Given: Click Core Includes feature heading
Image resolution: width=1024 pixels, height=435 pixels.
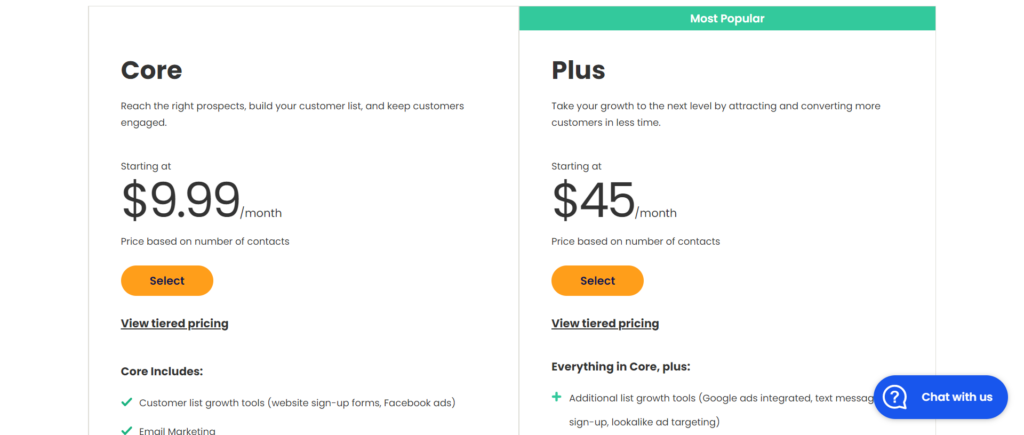Looking at the screenshot, I should click(x=162, y=372).
